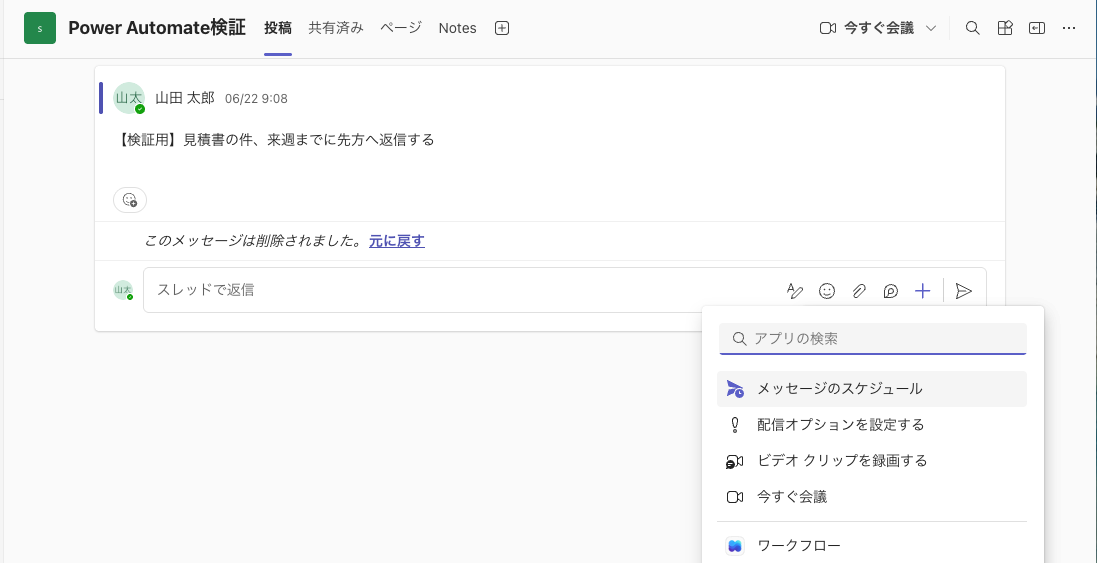
Task: Attach a file with the paperclip icon
Action: (858, 291)
